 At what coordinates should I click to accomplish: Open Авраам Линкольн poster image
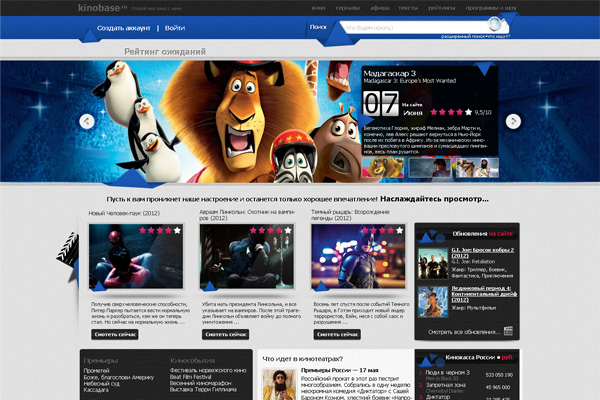[247, 256]
